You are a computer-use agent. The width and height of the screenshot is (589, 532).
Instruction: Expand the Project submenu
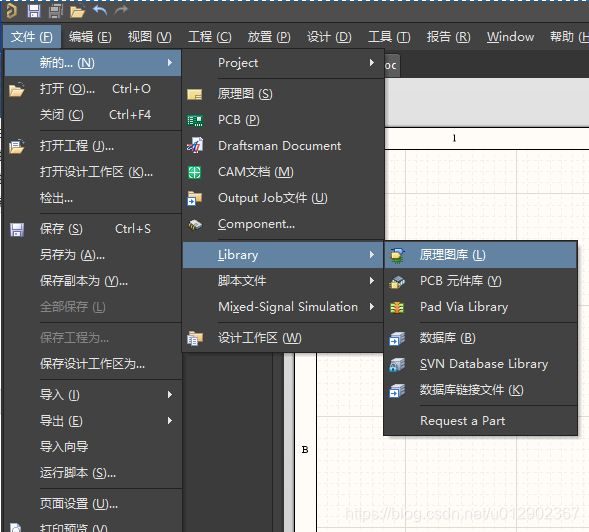tap(283, 63)
